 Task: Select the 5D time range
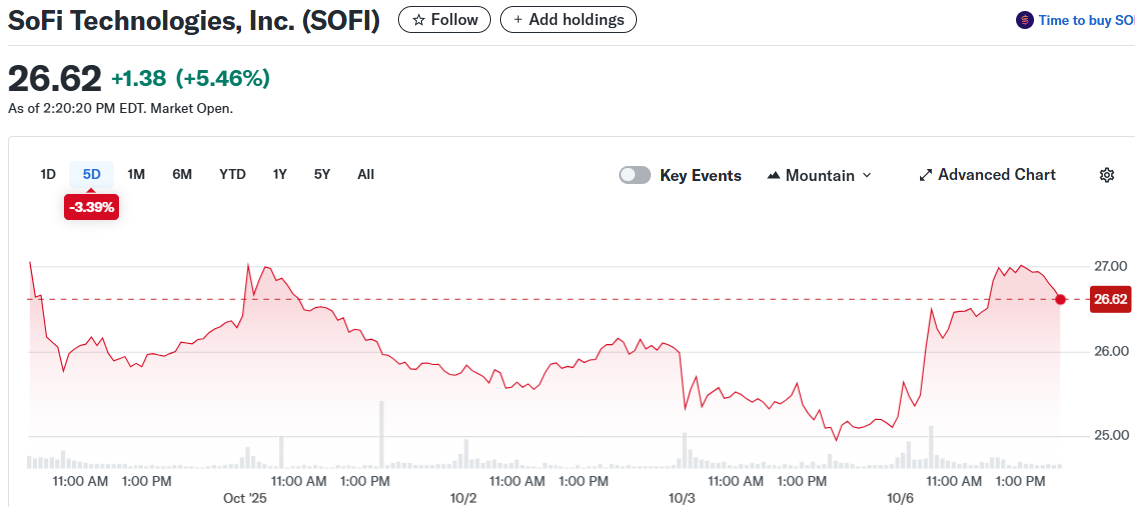tap(92, 174)
